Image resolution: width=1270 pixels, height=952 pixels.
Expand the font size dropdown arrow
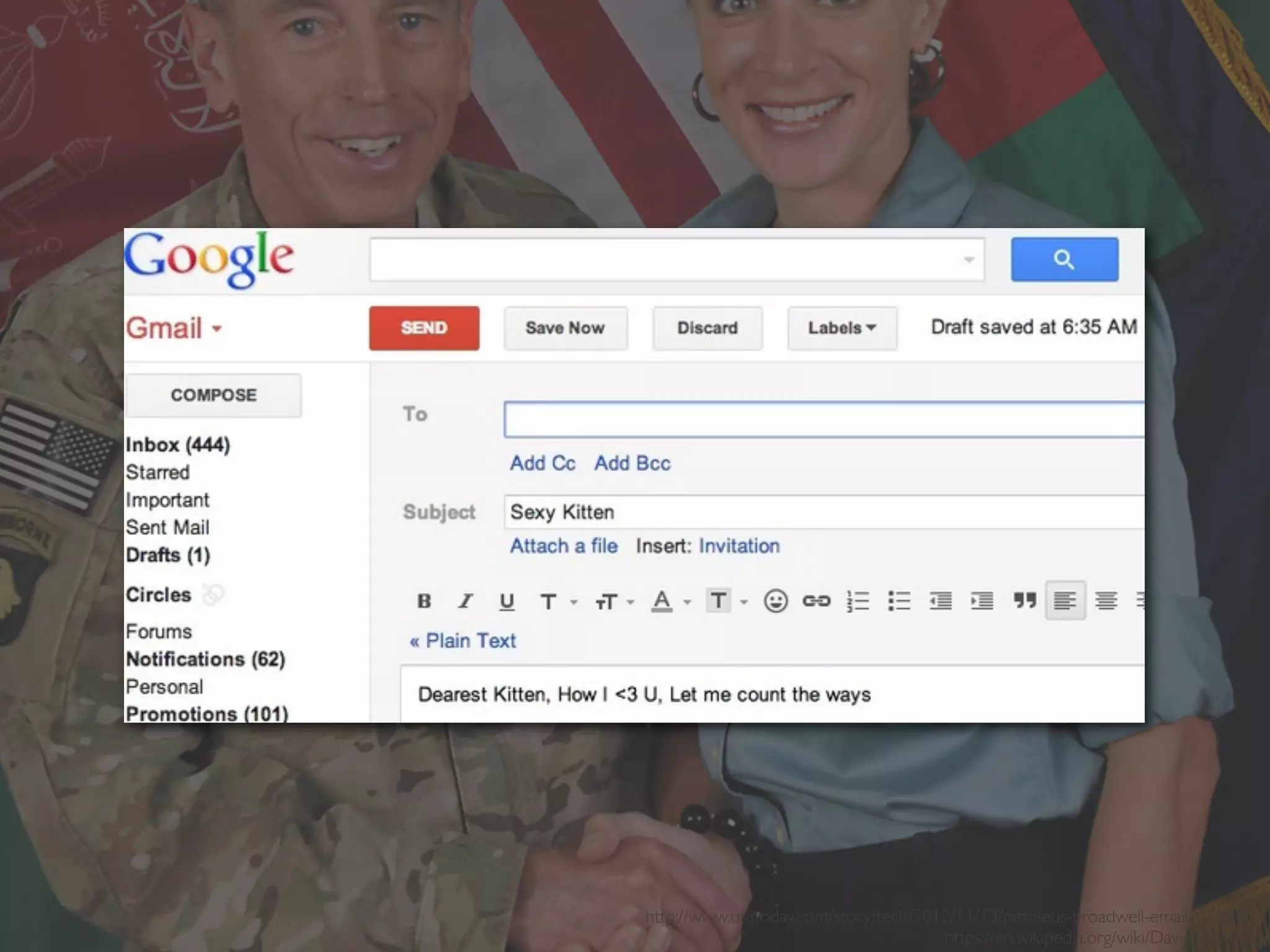tap(631, 602)
